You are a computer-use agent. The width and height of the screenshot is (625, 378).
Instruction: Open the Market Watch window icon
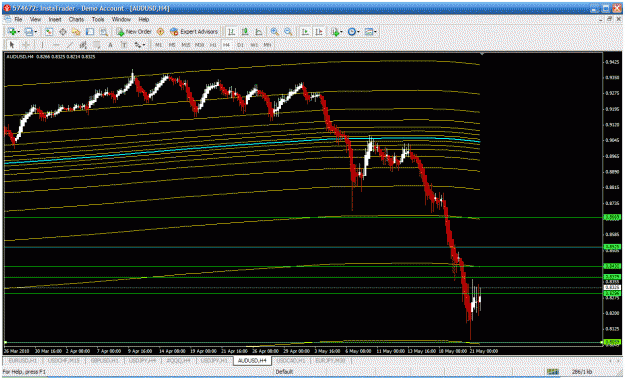pos(49,32)
